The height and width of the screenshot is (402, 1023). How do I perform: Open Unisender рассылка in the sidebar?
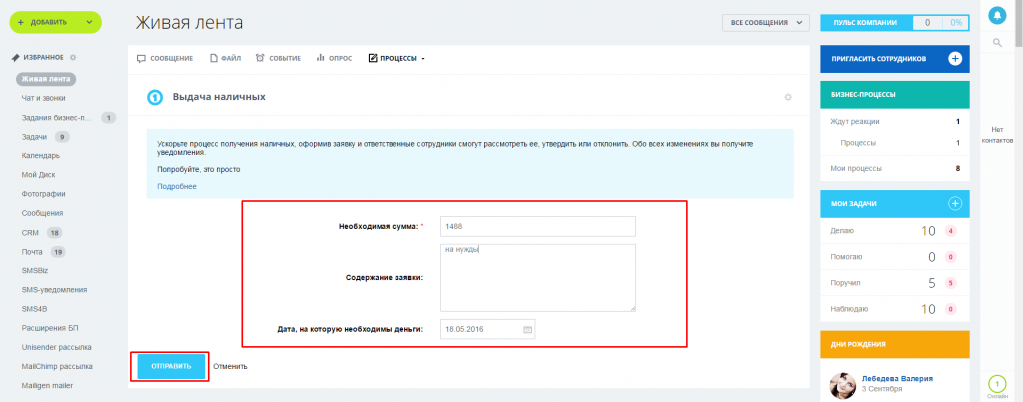[x=56, y=347]
